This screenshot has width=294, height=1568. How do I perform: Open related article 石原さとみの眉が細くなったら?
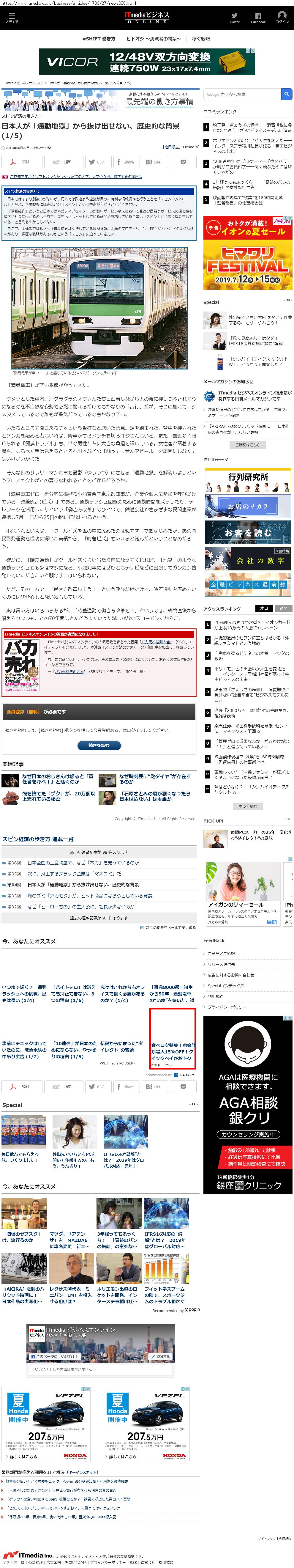point(155,797)
